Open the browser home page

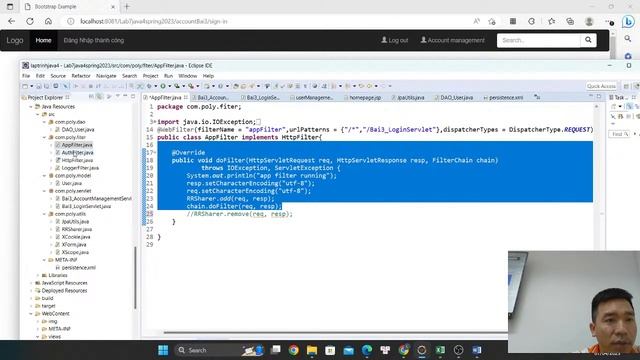pos(48,21)
